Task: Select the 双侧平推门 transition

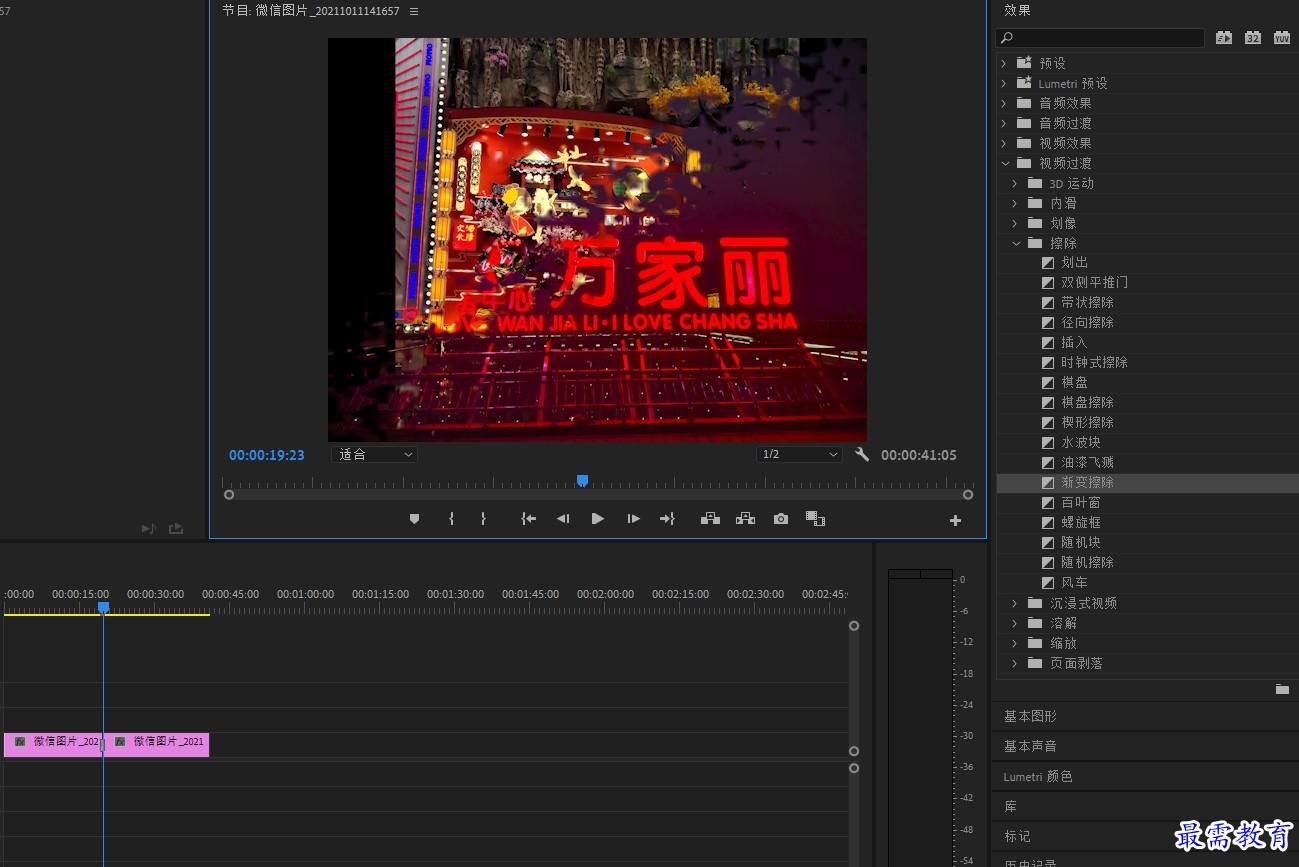Action: click(1094, 283)
